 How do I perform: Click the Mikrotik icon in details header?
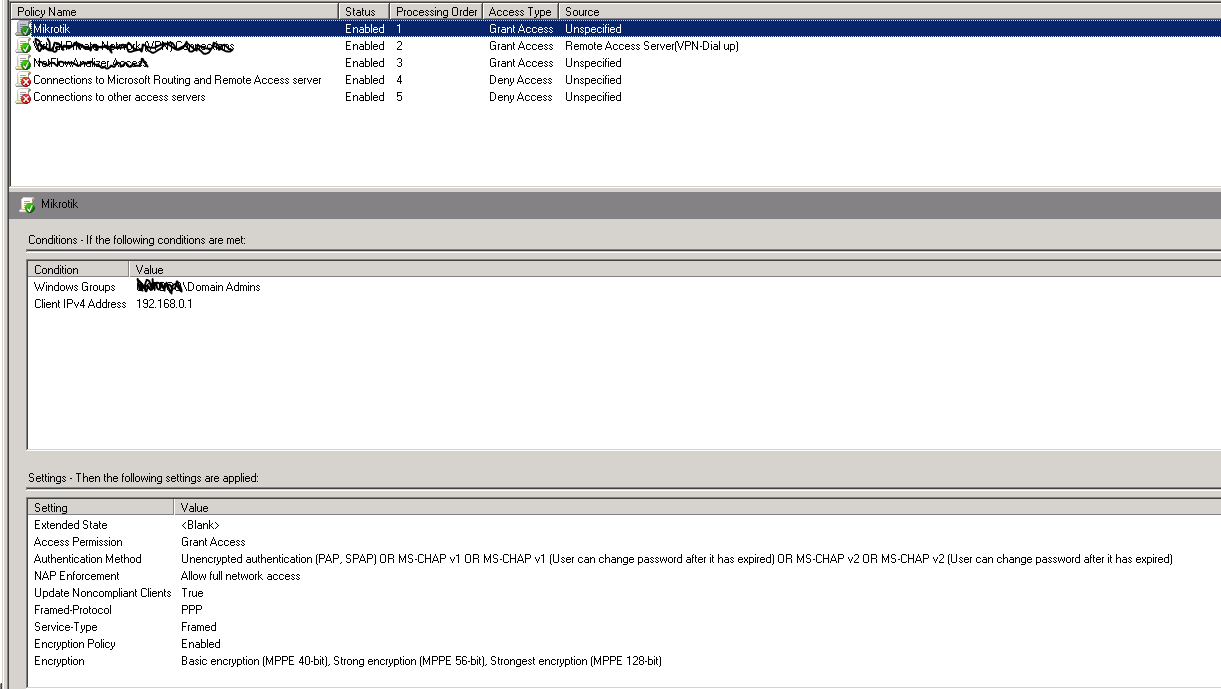pos(27,204)
